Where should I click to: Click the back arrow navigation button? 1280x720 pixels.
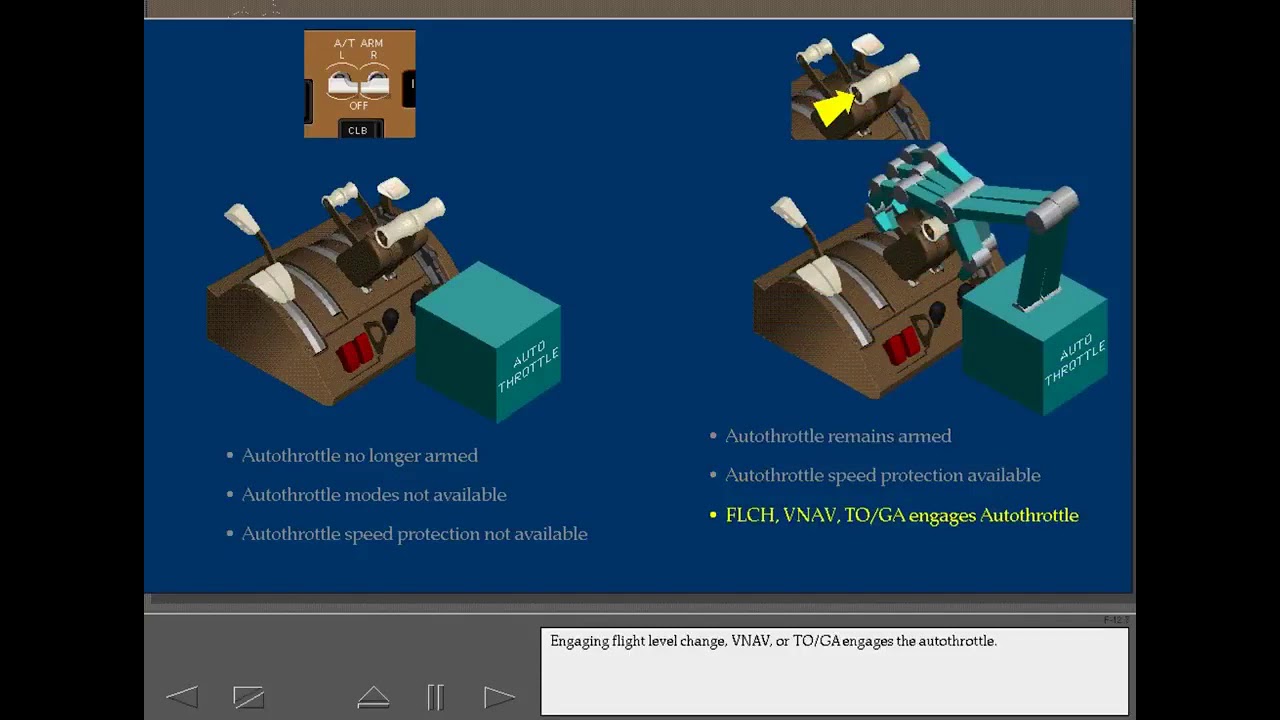[x=182, y=697]
